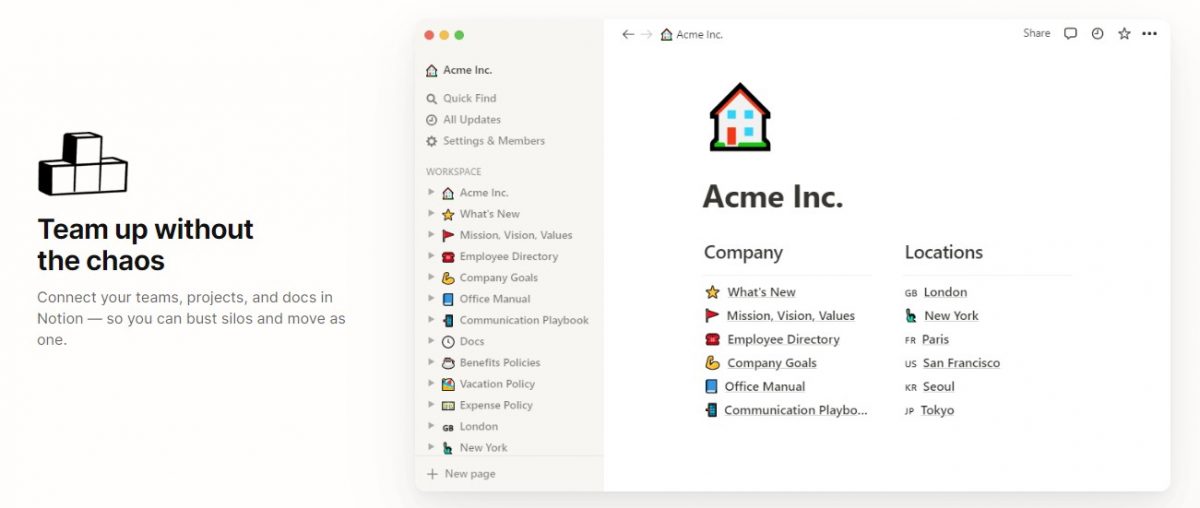Expand the Communication Playbook sidebar page
This screenshot has width=1200, height=508.
431,320
